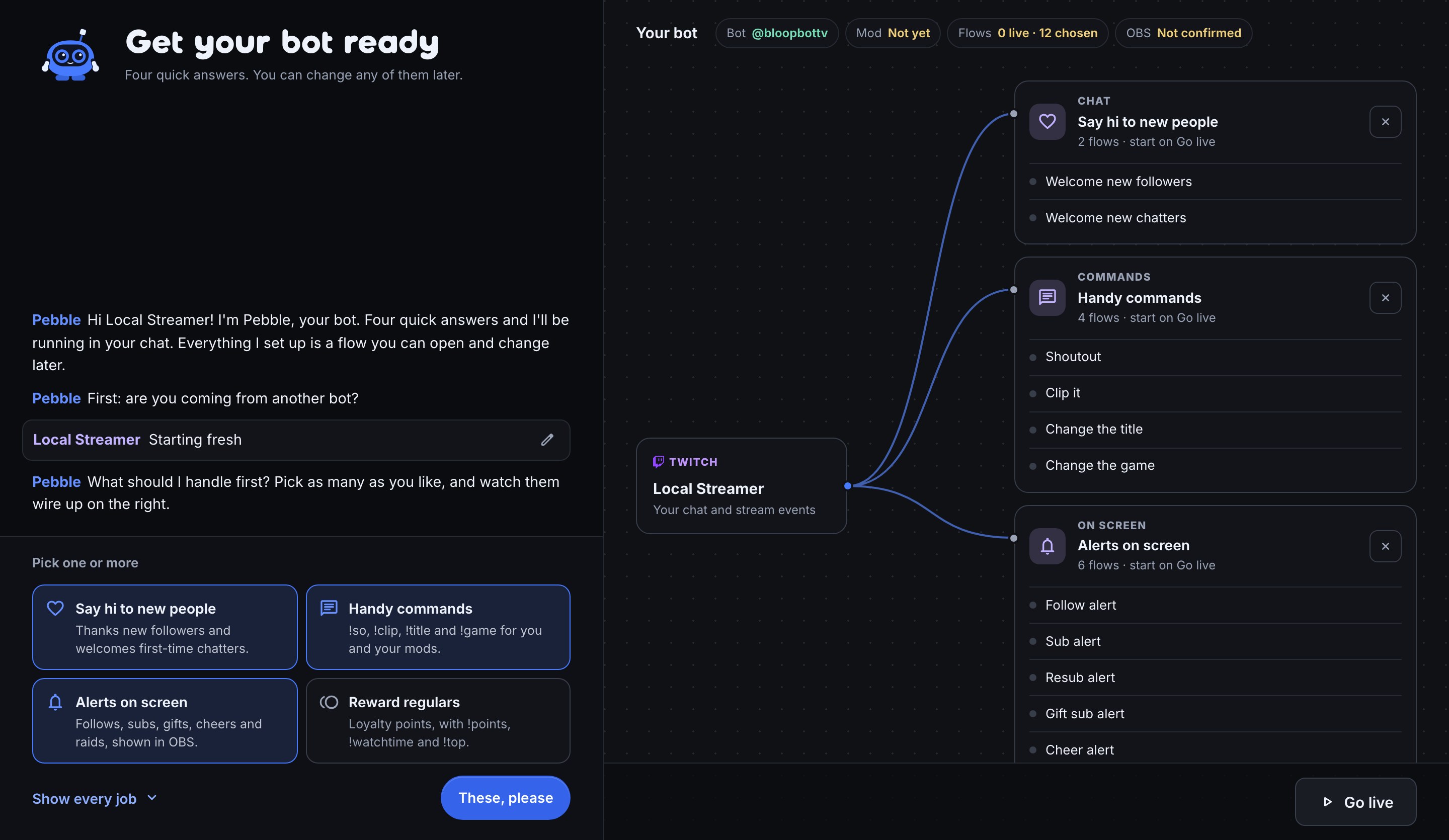The height and width of the screenshot is (840, 1449).
Task: Open 'Resub alert' flow
Action: point(1215,678)
